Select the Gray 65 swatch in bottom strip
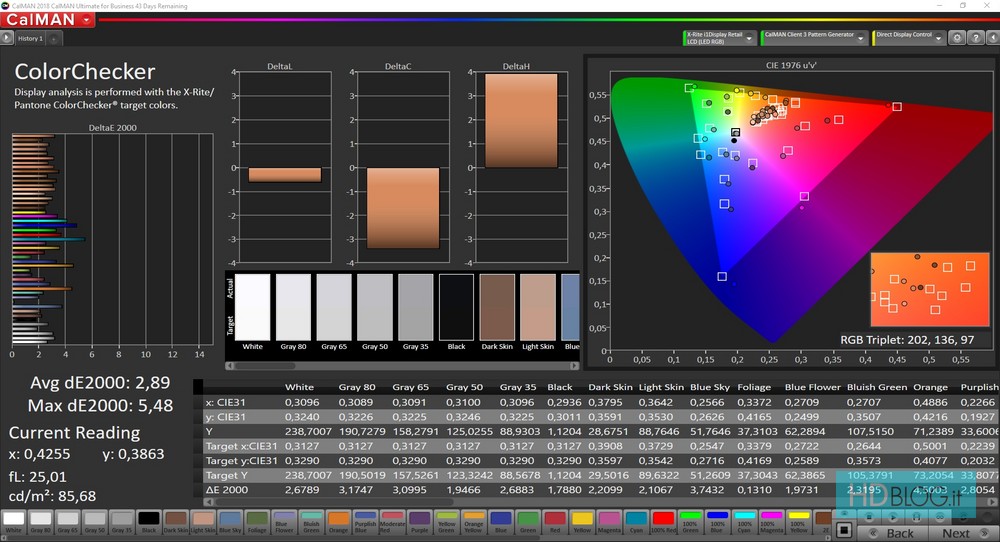This screenshot has width=1000, height=542. pos(67,522)
